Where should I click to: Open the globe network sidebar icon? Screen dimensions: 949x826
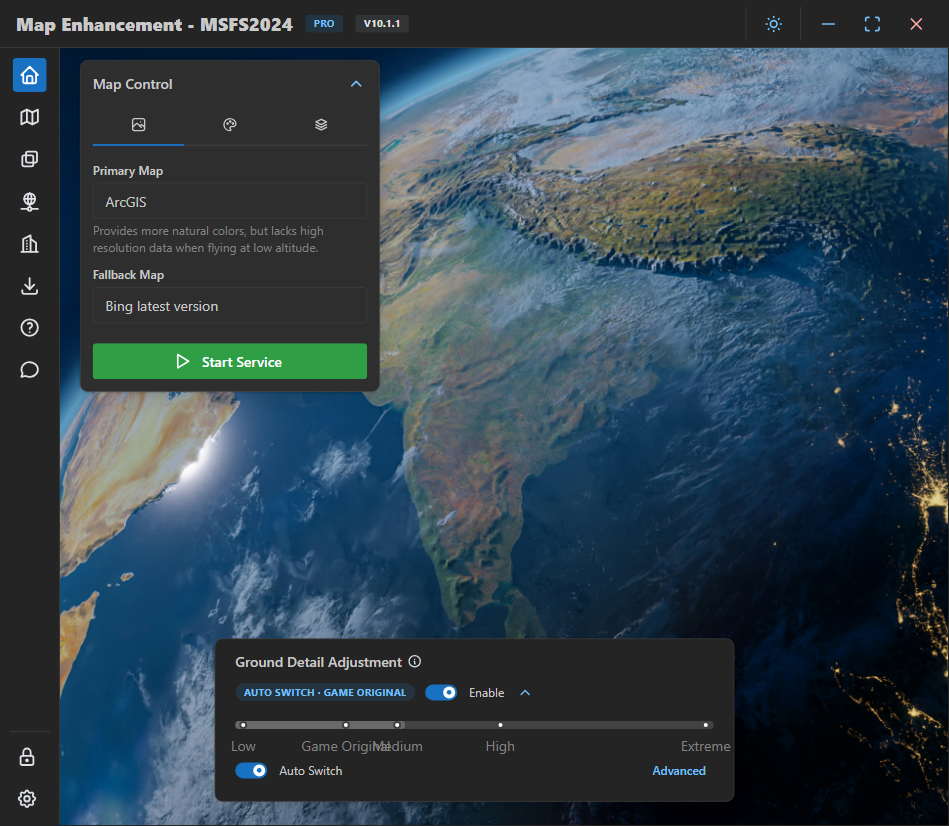tap(30, 202)
